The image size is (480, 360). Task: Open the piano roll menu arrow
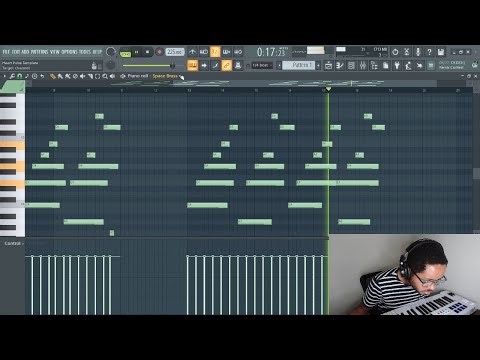coord(5,76)
